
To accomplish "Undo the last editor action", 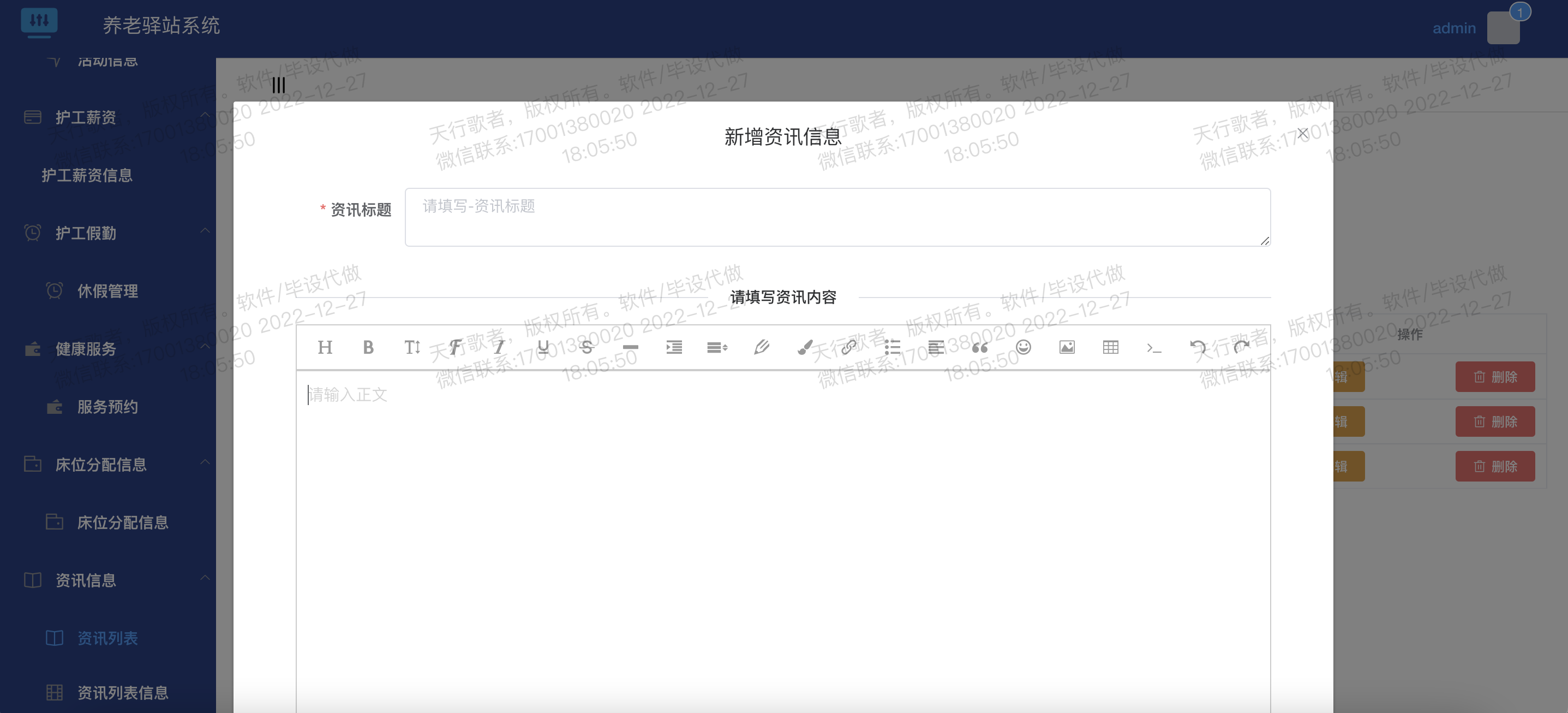I will coord(1198,347).
